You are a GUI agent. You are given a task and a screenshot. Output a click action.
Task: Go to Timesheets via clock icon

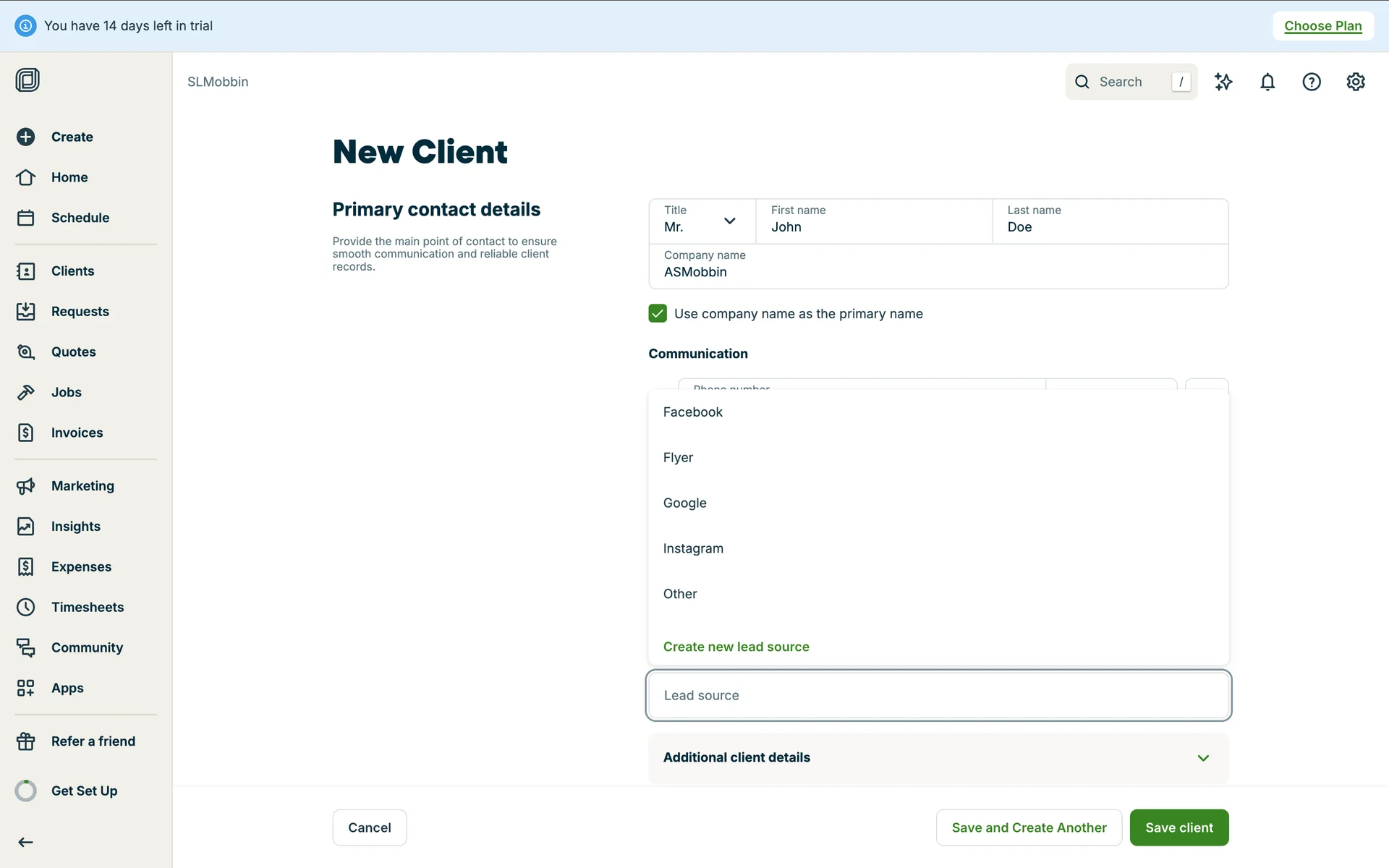coord(26,607)
